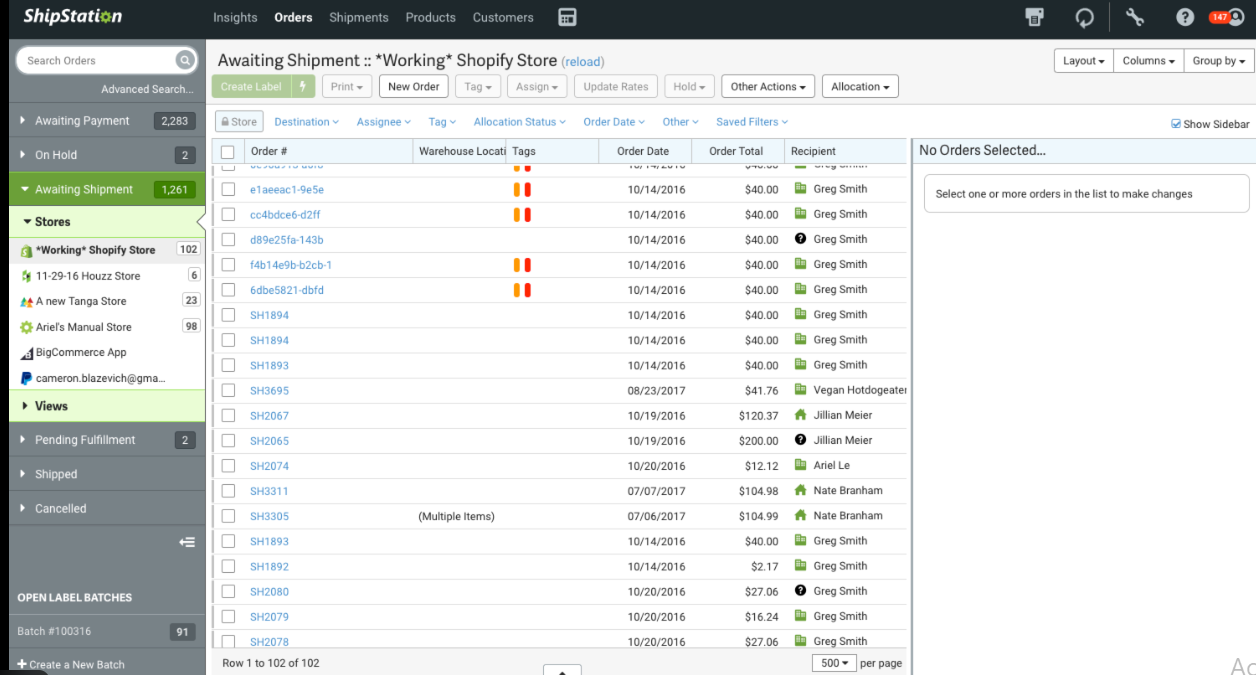Screen dimensions: 1256x675
Task: Click the question-mark address icon on SH2065 row
Action: [x=800, y=440]
